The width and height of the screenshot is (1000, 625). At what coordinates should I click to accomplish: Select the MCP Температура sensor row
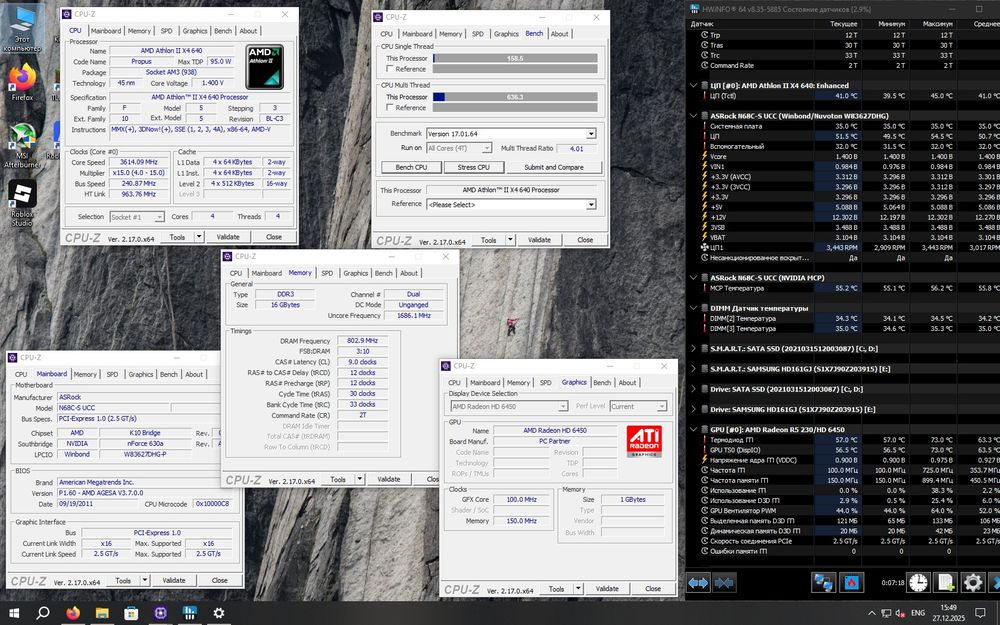click(843, 288)
